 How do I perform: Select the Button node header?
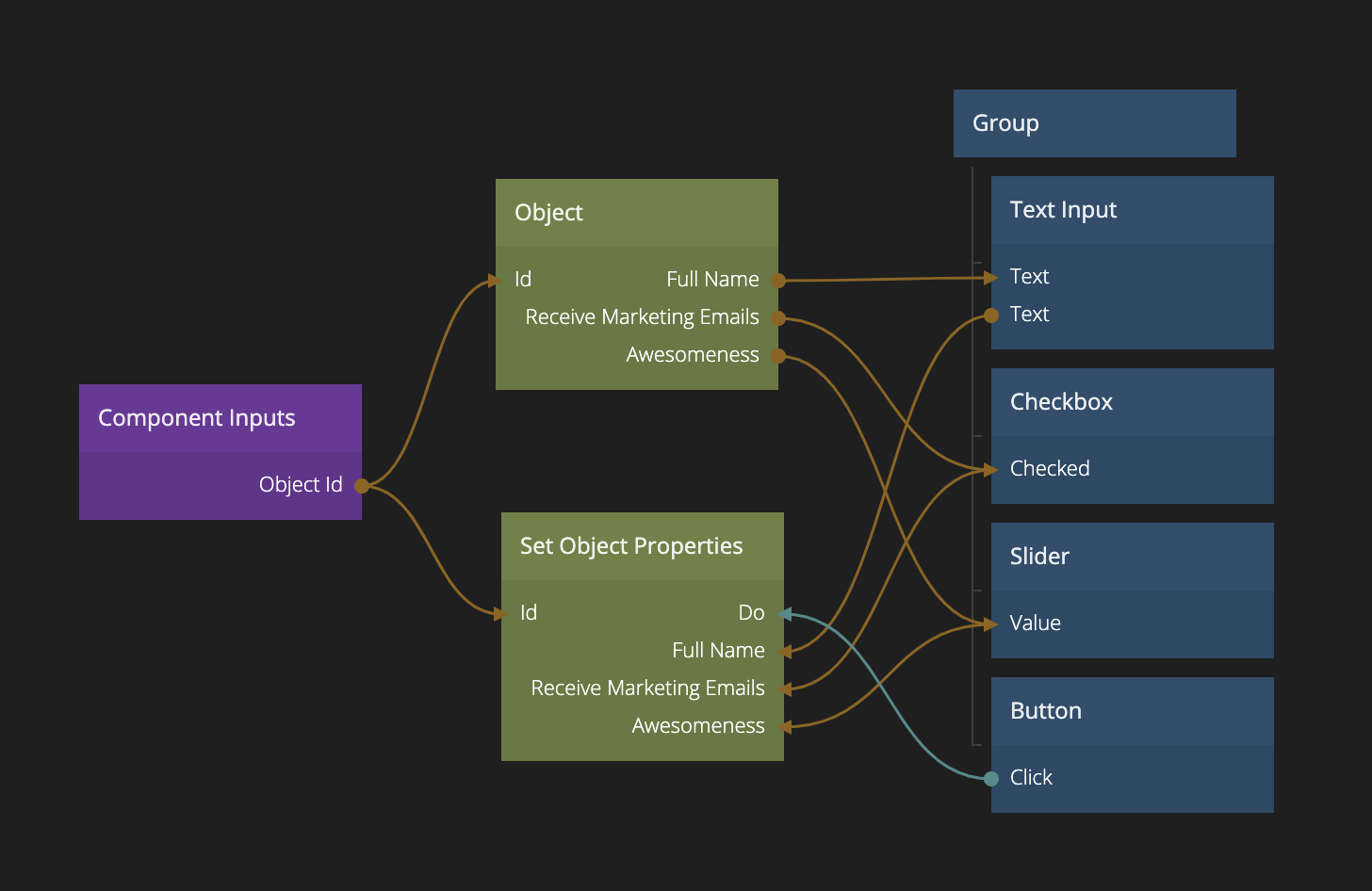point(1131,711)
